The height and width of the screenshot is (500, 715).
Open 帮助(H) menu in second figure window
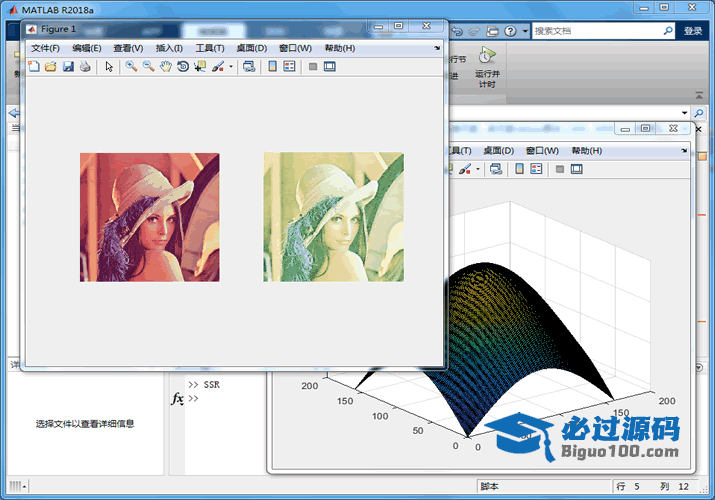586,150
